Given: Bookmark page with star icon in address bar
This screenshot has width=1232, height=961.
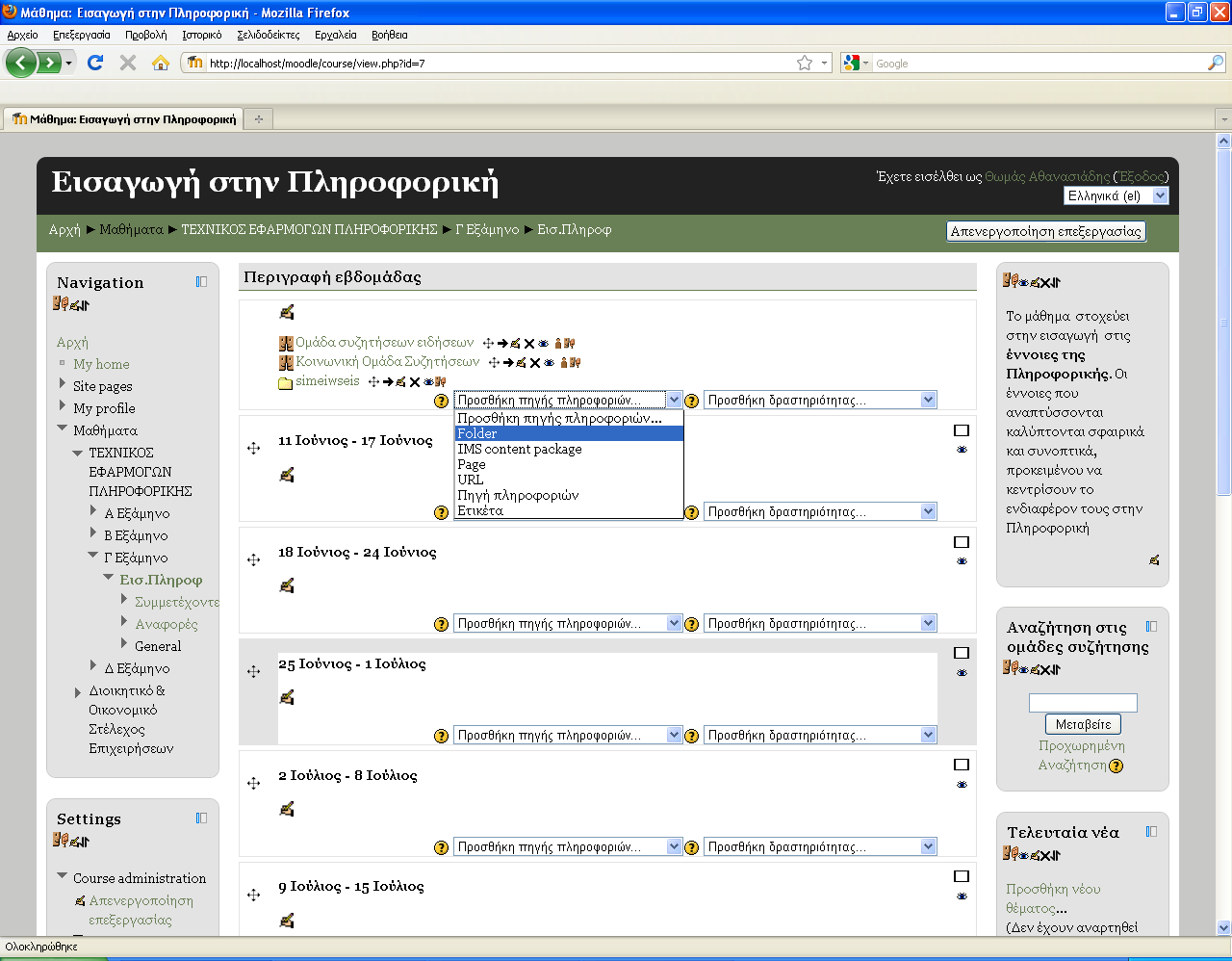Looking at the screenshot, I should click(x=805, y=63).
